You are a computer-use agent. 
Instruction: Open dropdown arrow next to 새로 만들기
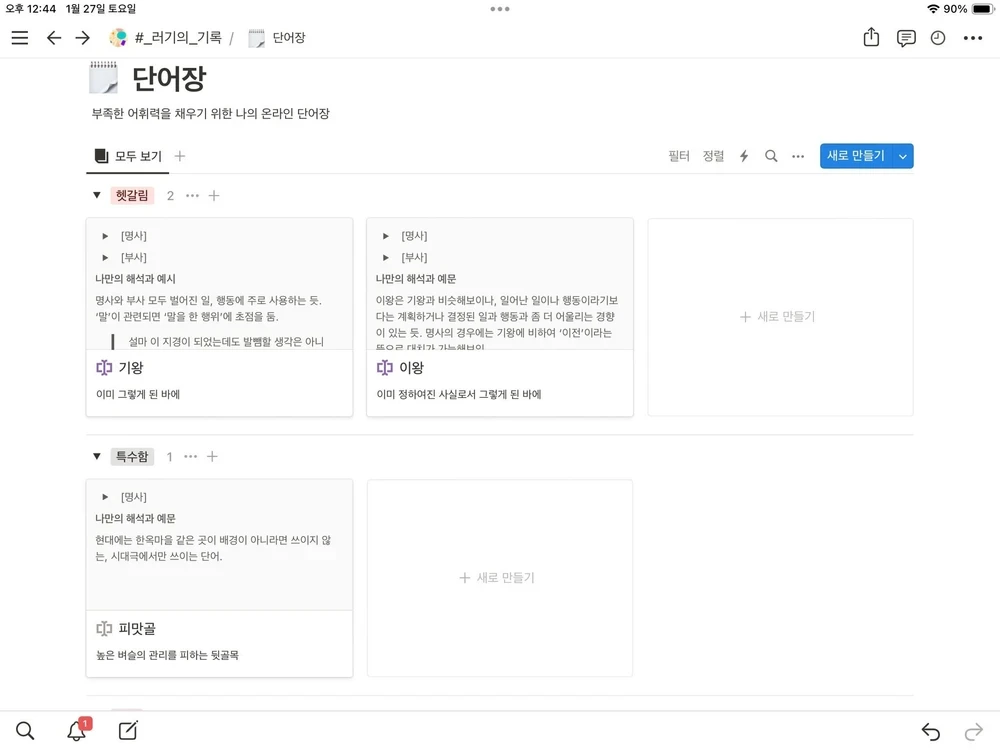pos(902,156)
